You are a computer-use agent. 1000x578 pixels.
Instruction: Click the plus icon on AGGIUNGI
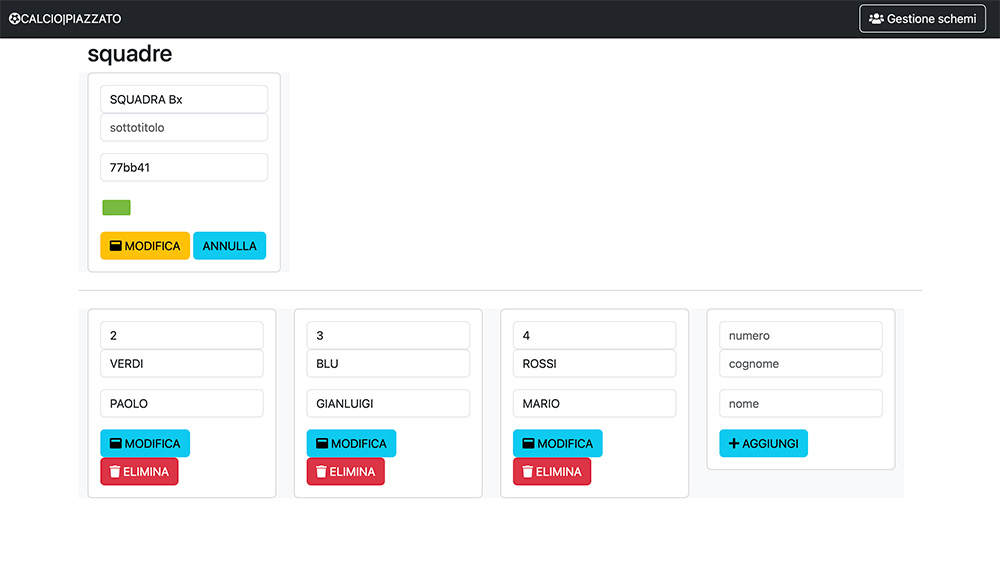coord(734,444)
